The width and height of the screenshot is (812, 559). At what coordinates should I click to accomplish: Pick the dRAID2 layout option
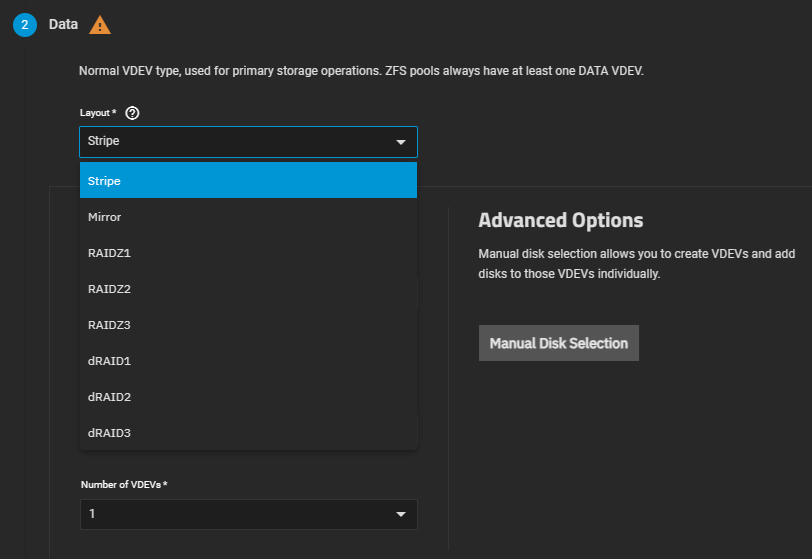(x=248, y=397)
